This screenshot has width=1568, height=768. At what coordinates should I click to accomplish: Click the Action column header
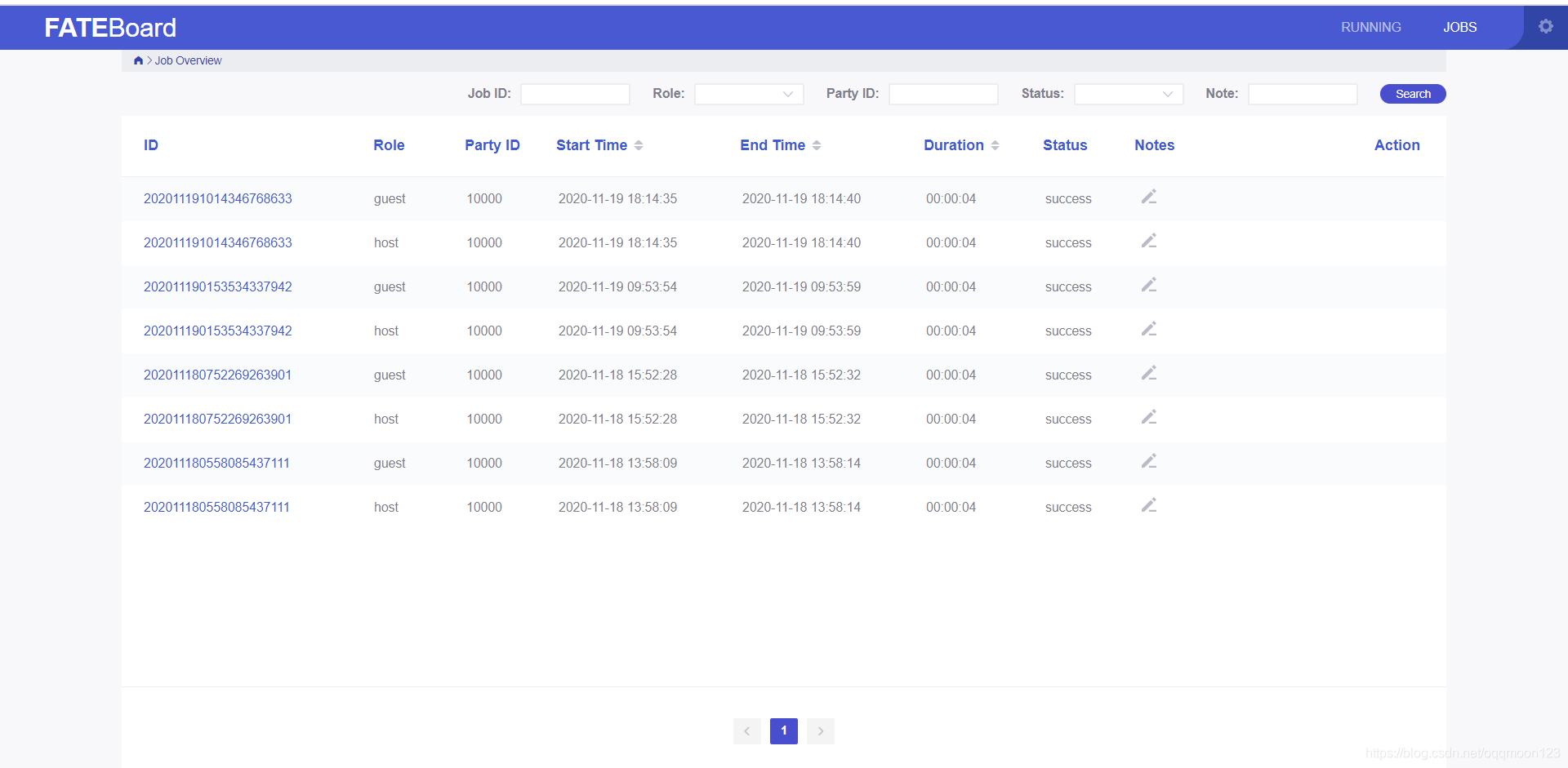[x=1396, y=145]
